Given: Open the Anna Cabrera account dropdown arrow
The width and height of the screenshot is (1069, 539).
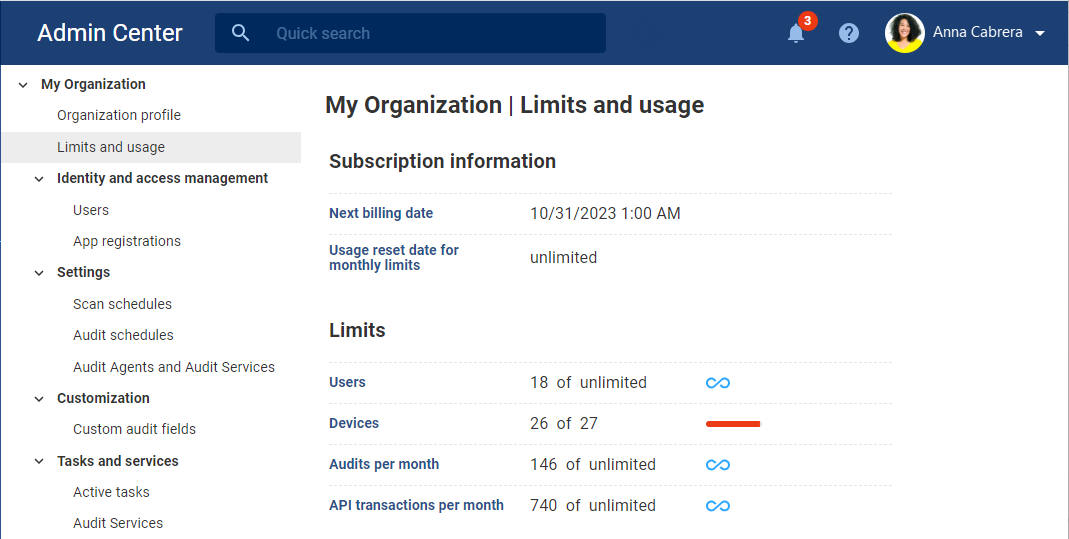Looking at the screenshot, I should (1040, 33).
